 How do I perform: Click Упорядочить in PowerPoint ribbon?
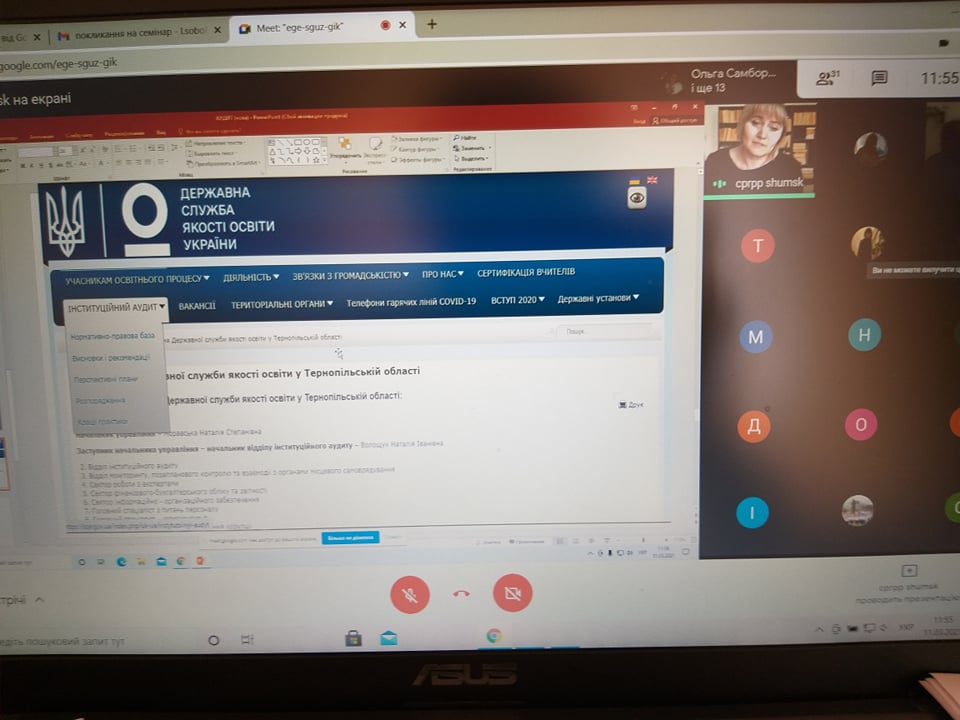coord(345,148)
